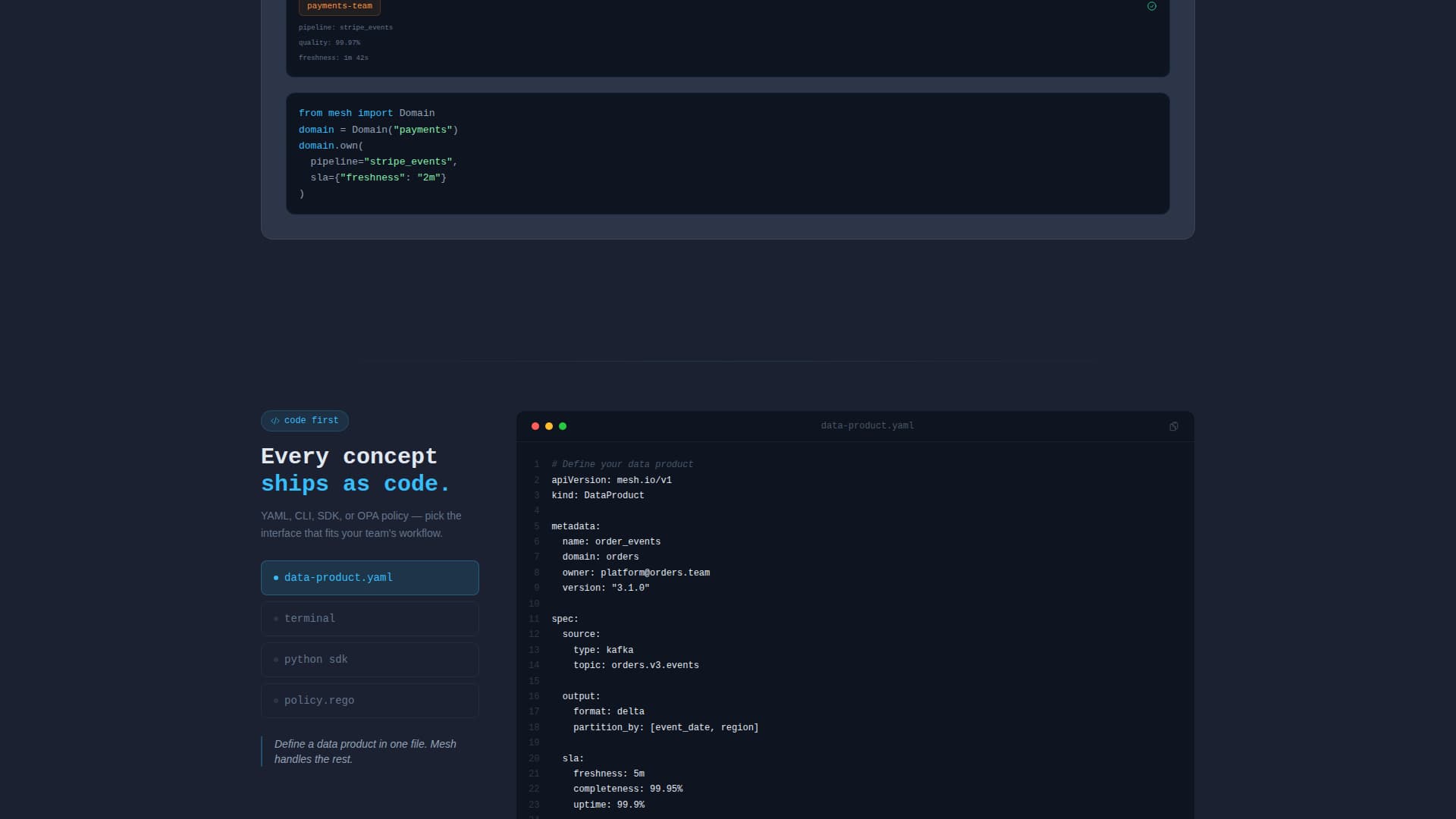1456x819 pixels.
Task: Click the 'metadata:' line
Action: point(576,526)
